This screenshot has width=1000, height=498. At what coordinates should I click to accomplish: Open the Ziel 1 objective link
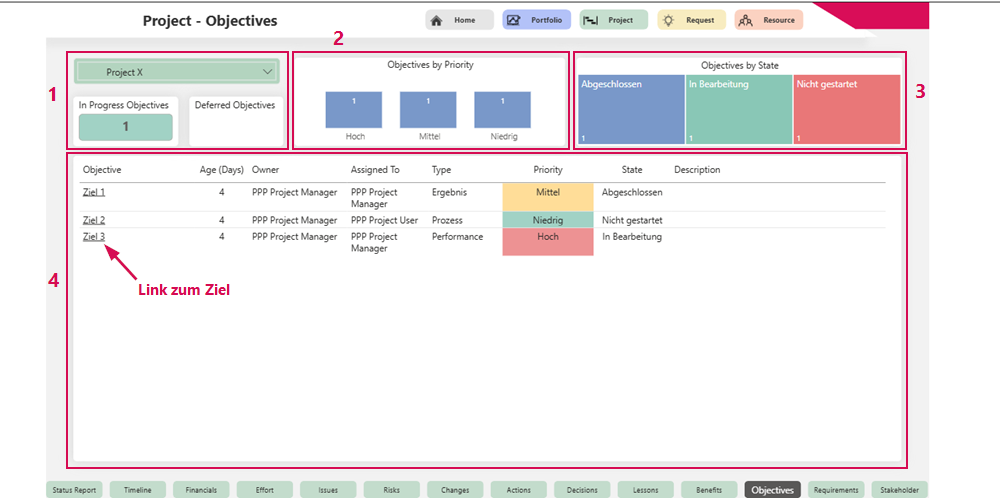(94, 192)
